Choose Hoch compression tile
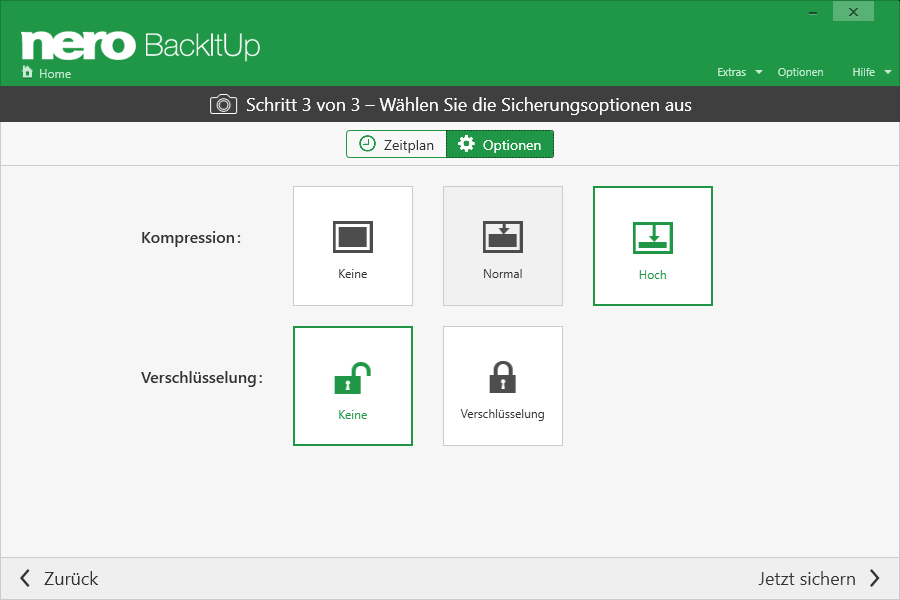The height and width of the screenshot is (600, 900). tap(653, 246)
